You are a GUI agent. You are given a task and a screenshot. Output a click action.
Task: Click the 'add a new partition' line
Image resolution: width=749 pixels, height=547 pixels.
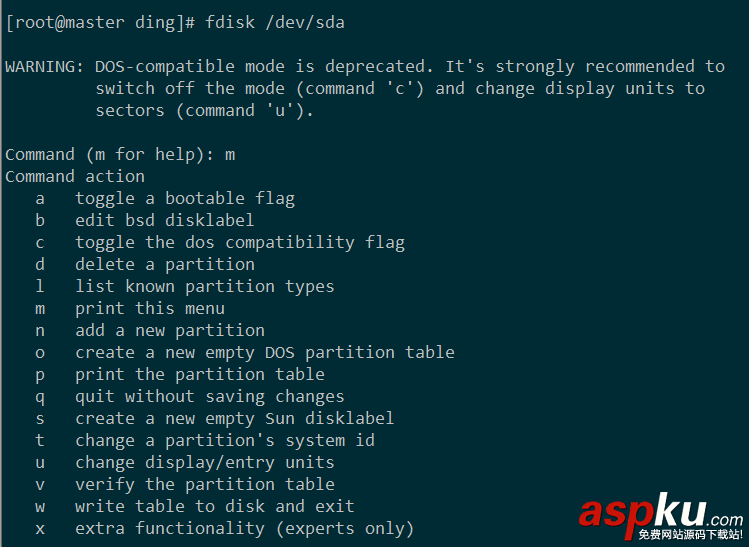(170, 330)
